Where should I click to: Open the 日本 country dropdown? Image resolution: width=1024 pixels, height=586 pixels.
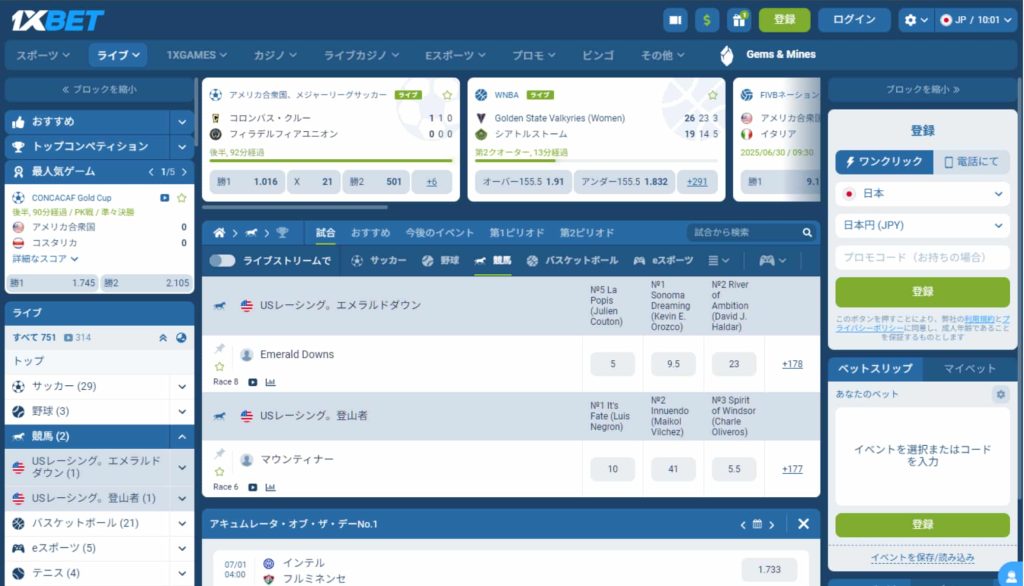922,194
